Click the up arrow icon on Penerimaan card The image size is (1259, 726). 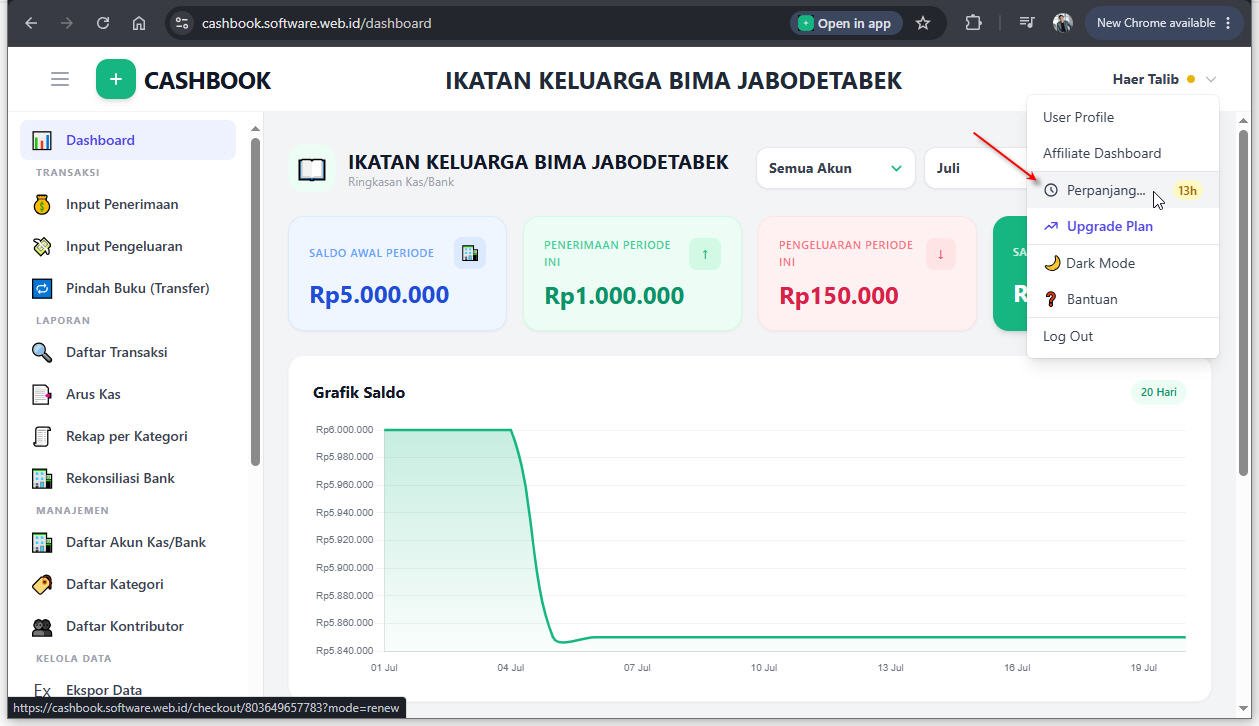click(x=705, y=254)
